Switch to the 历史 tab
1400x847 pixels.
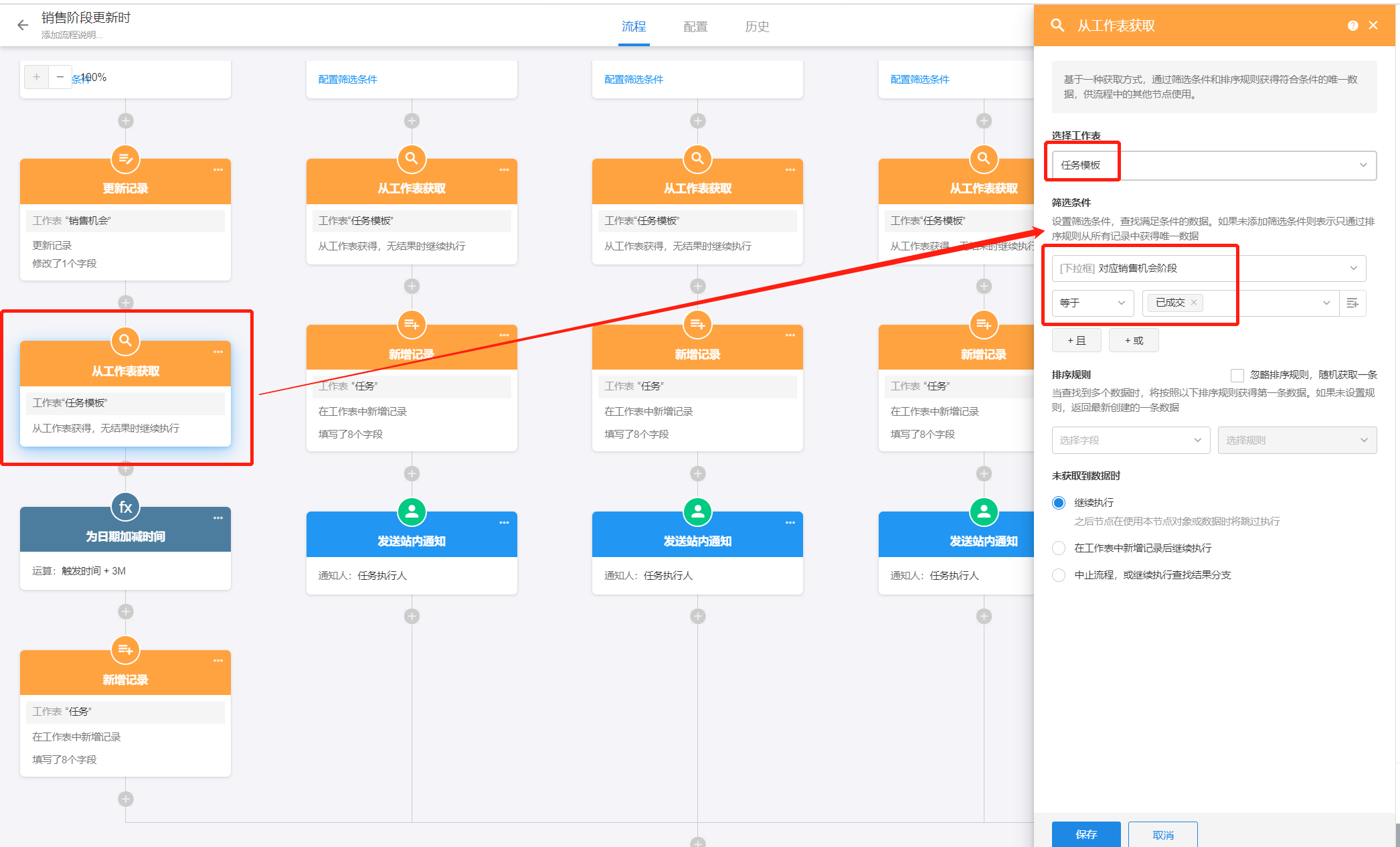[x=757, y=27]
